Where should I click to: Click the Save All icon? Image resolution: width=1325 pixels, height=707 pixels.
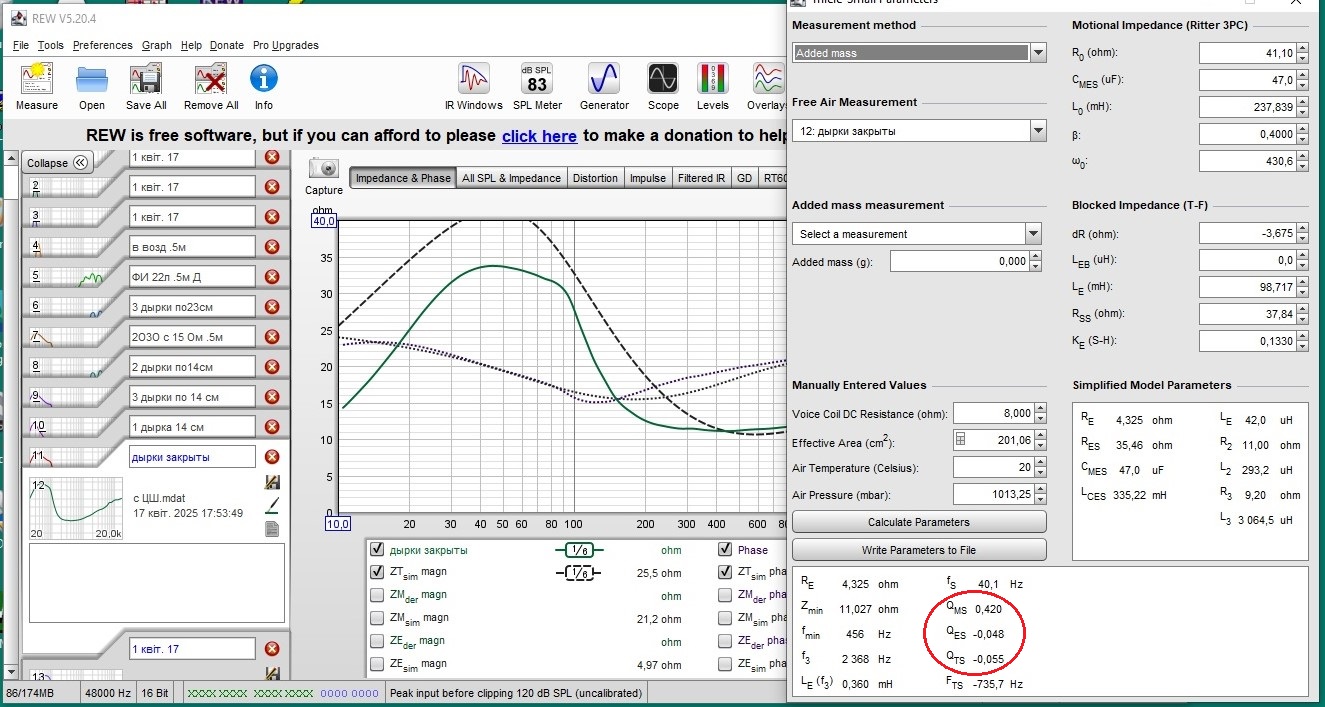coord(146,78)
